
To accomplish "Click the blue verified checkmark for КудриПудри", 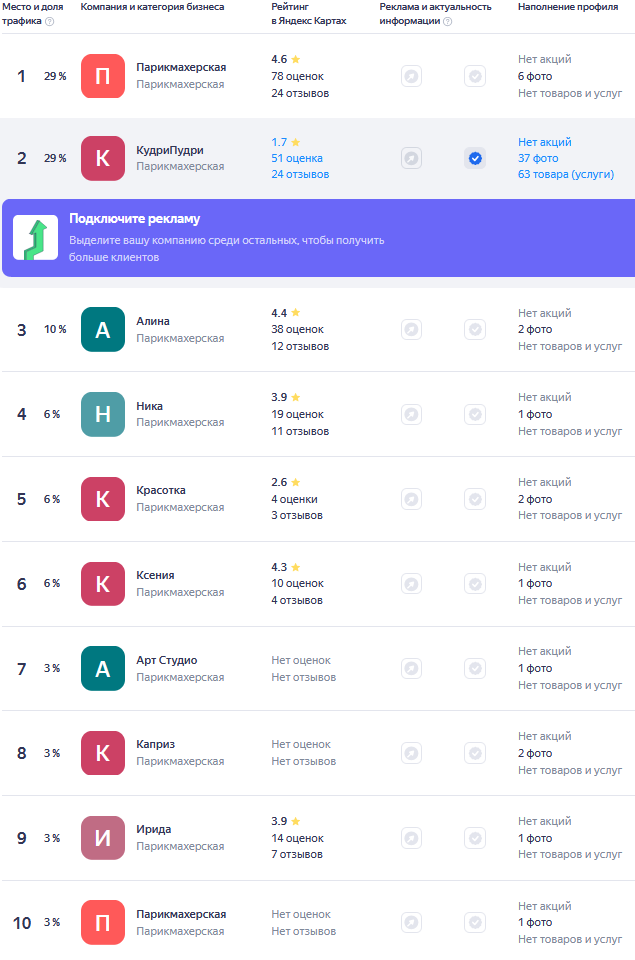I will [475, 159].
